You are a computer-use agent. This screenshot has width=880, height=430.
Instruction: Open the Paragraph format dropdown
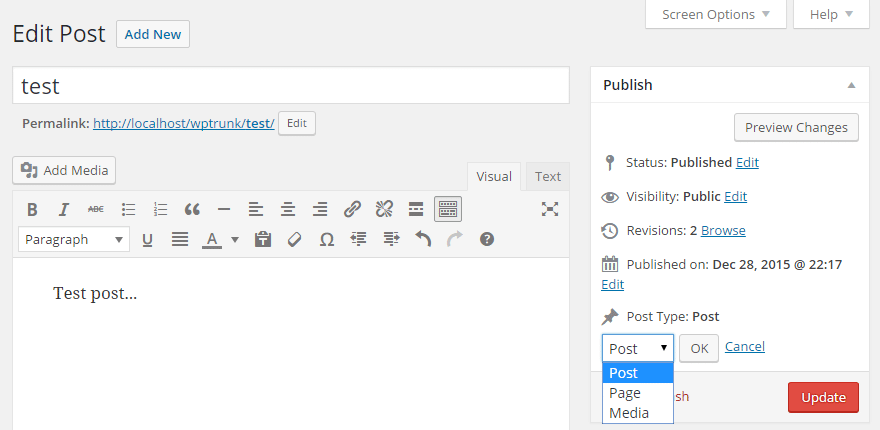coord(74,240)
